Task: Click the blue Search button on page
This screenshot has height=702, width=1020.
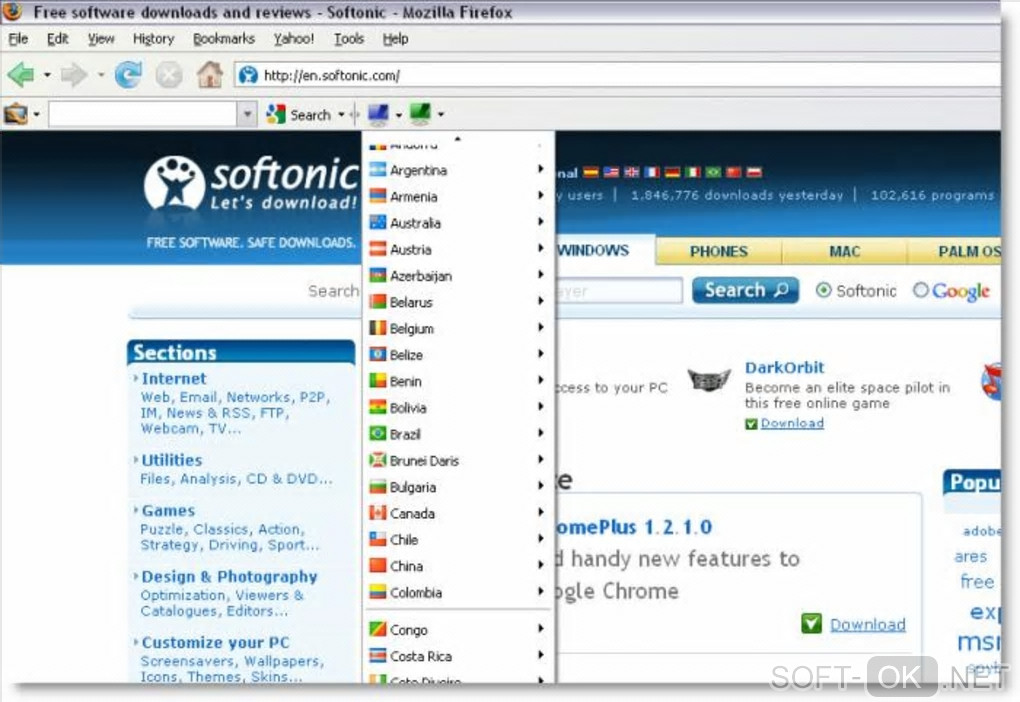Action: pyautogui.click(x=745, y=290)
